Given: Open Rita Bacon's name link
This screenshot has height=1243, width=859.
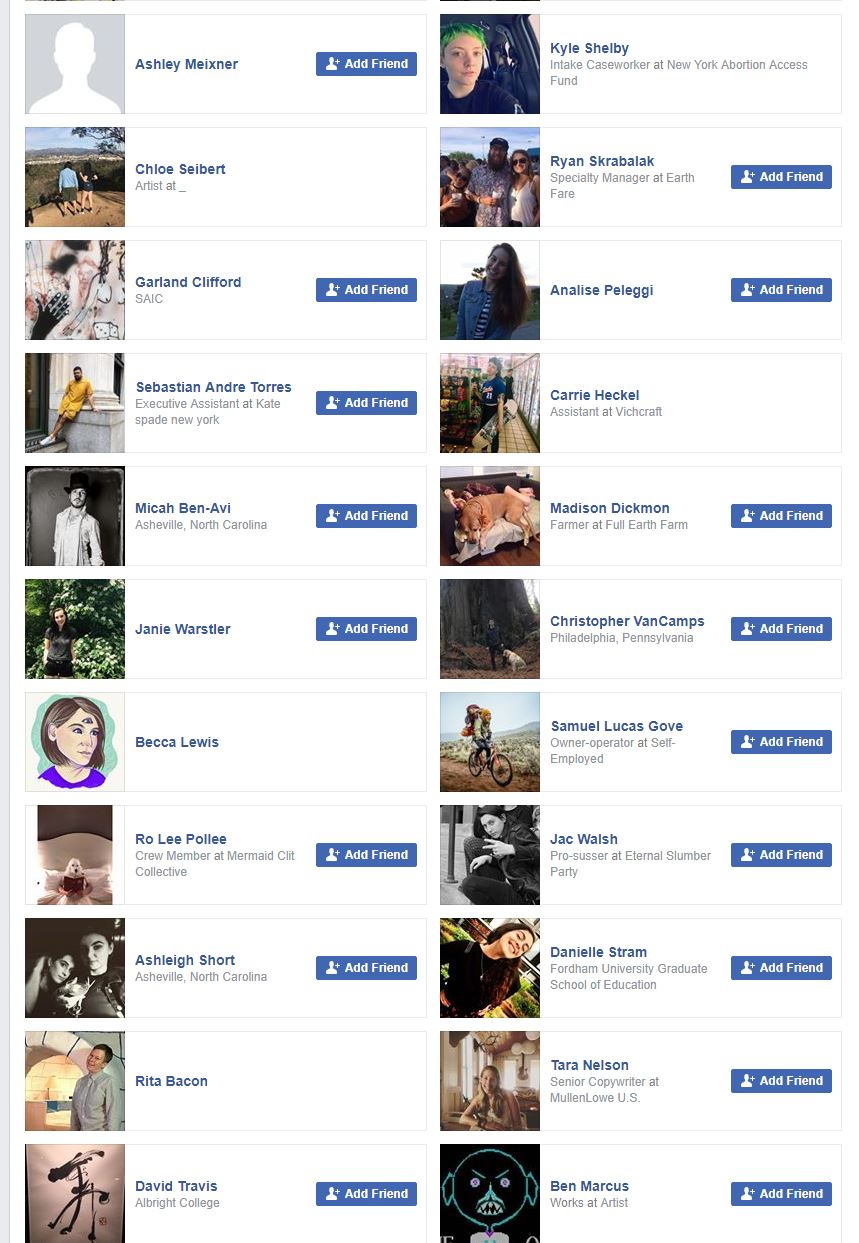Looking at the screenshot, I should coord(171,1081).
